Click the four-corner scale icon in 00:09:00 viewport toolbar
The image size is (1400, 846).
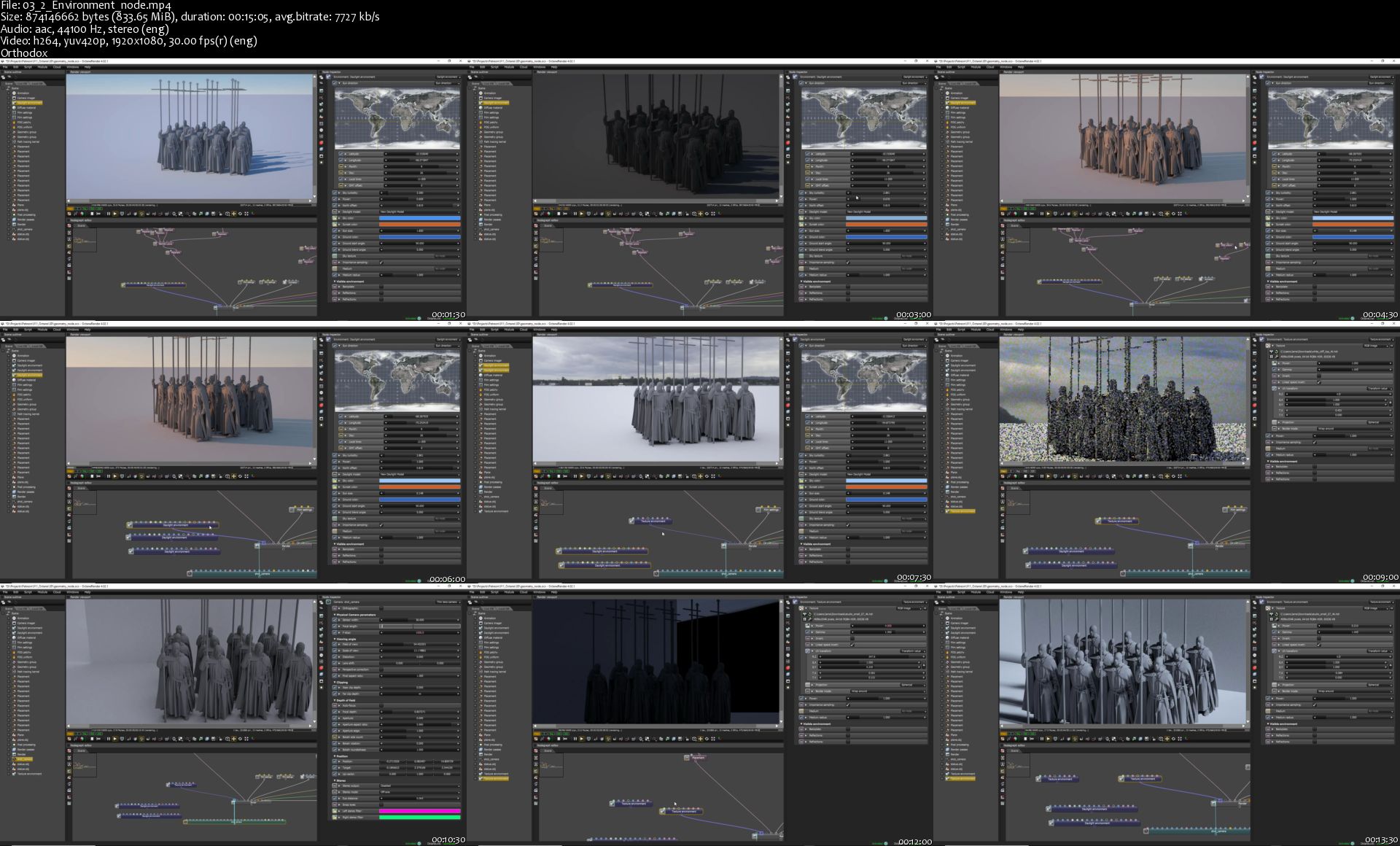click(1180, 476)
